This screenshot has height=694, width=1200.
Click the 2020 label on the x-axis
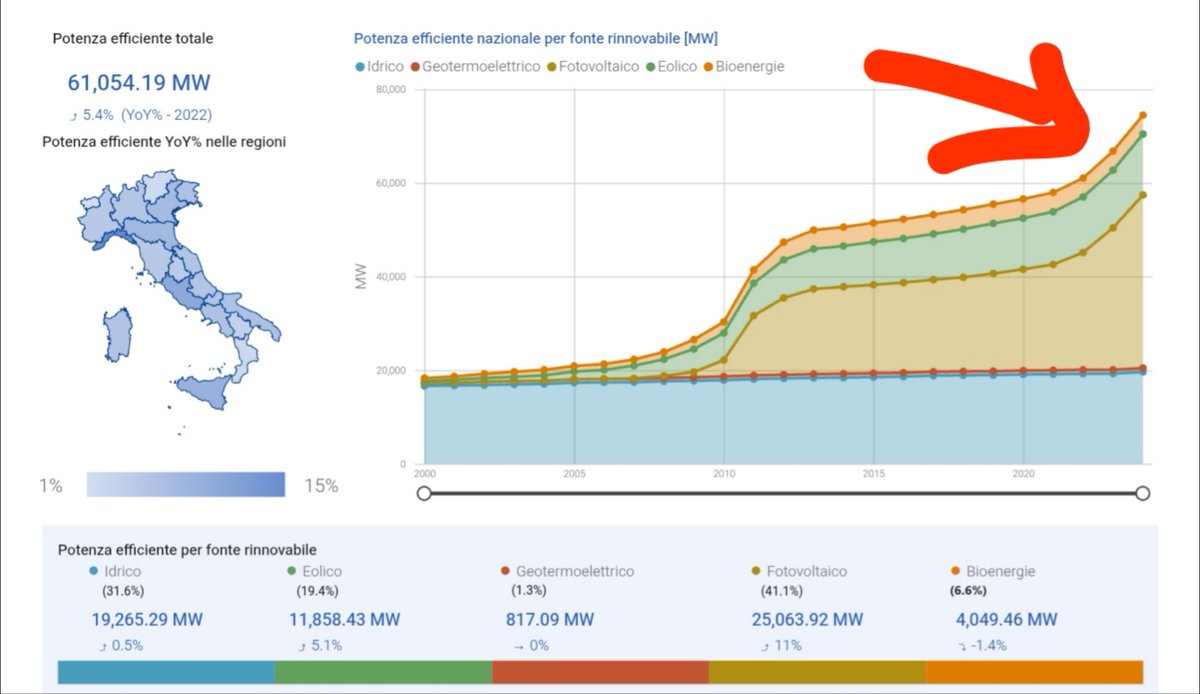click(1023, 473)
